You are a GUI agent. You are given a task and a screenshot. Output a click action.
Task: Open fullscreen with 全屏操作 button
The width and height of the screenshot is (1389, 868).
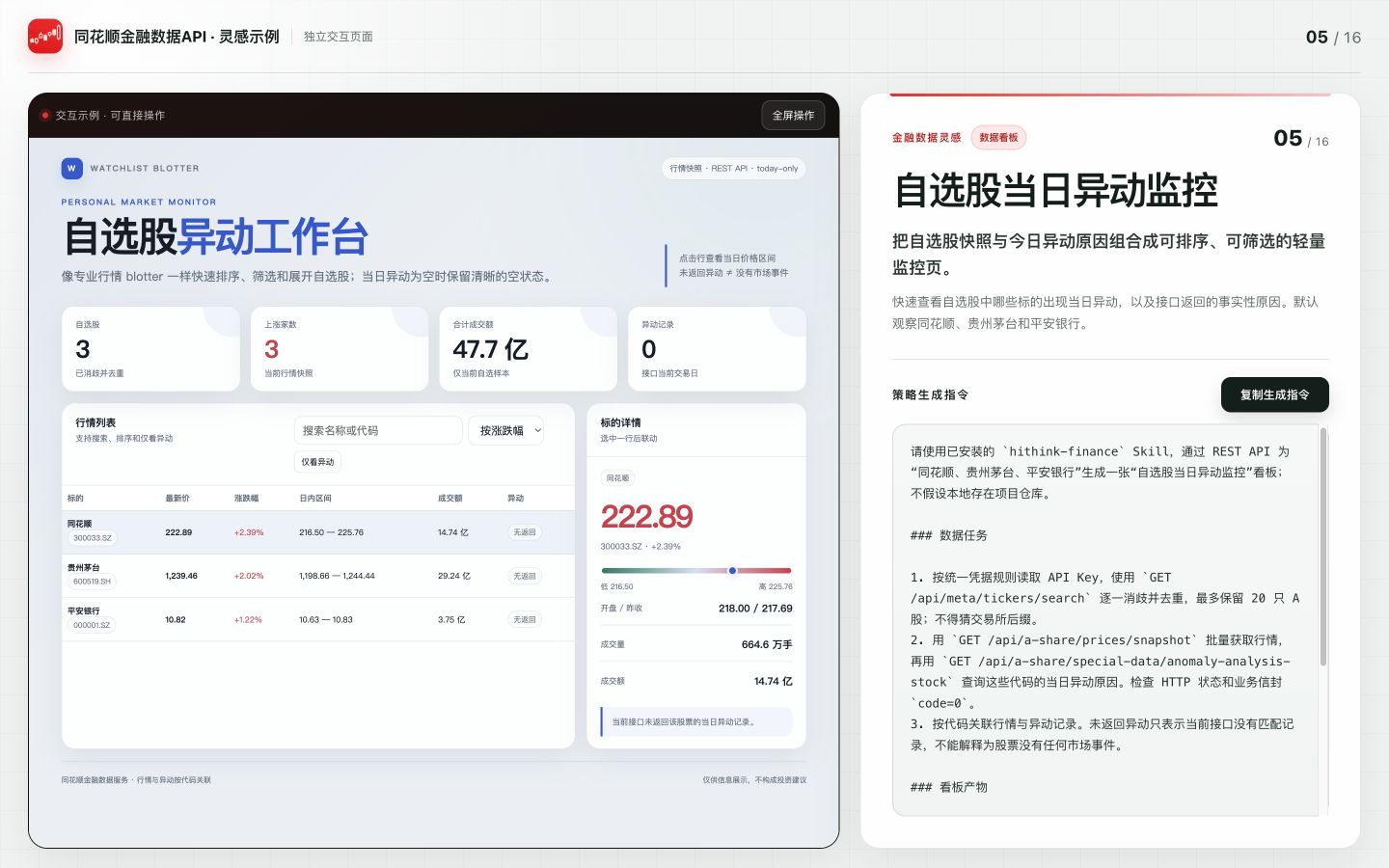tap(793, 115)
